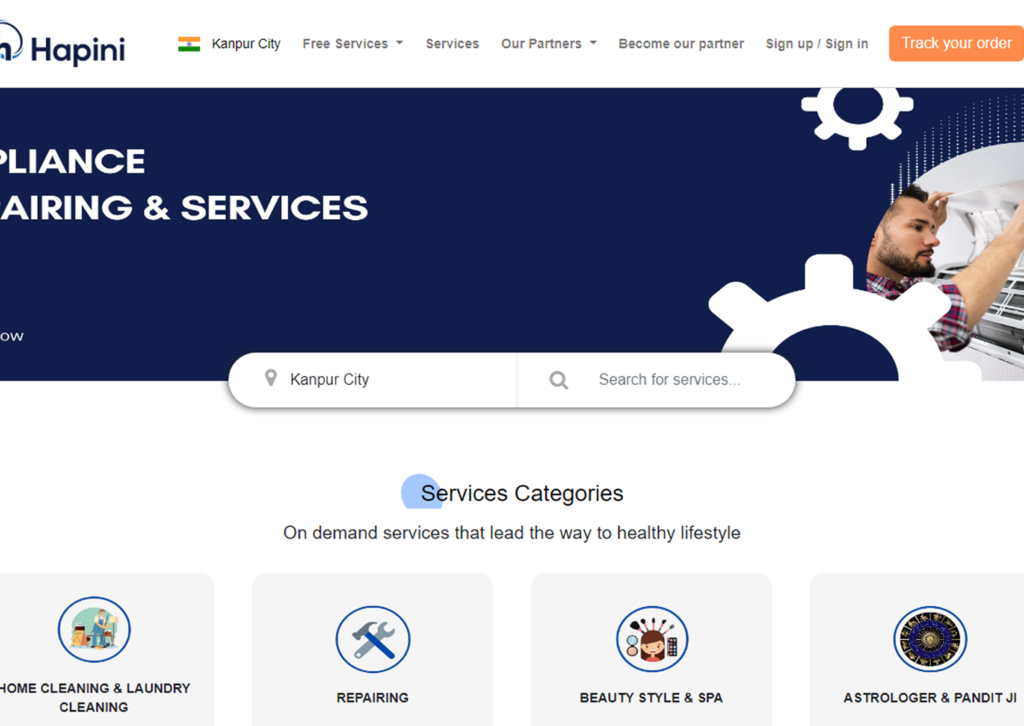
Task: Click the India flag icon
Action: 189,44
